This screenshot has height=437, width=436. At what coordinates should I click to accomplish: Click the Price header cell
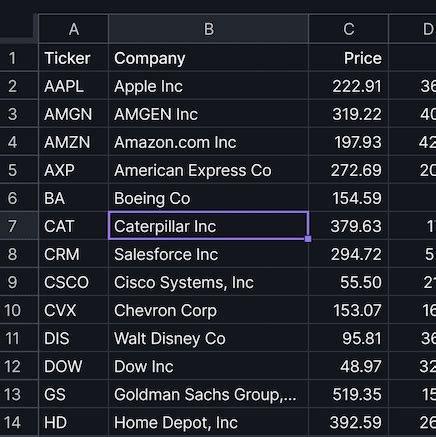click(x=348, y=58)
